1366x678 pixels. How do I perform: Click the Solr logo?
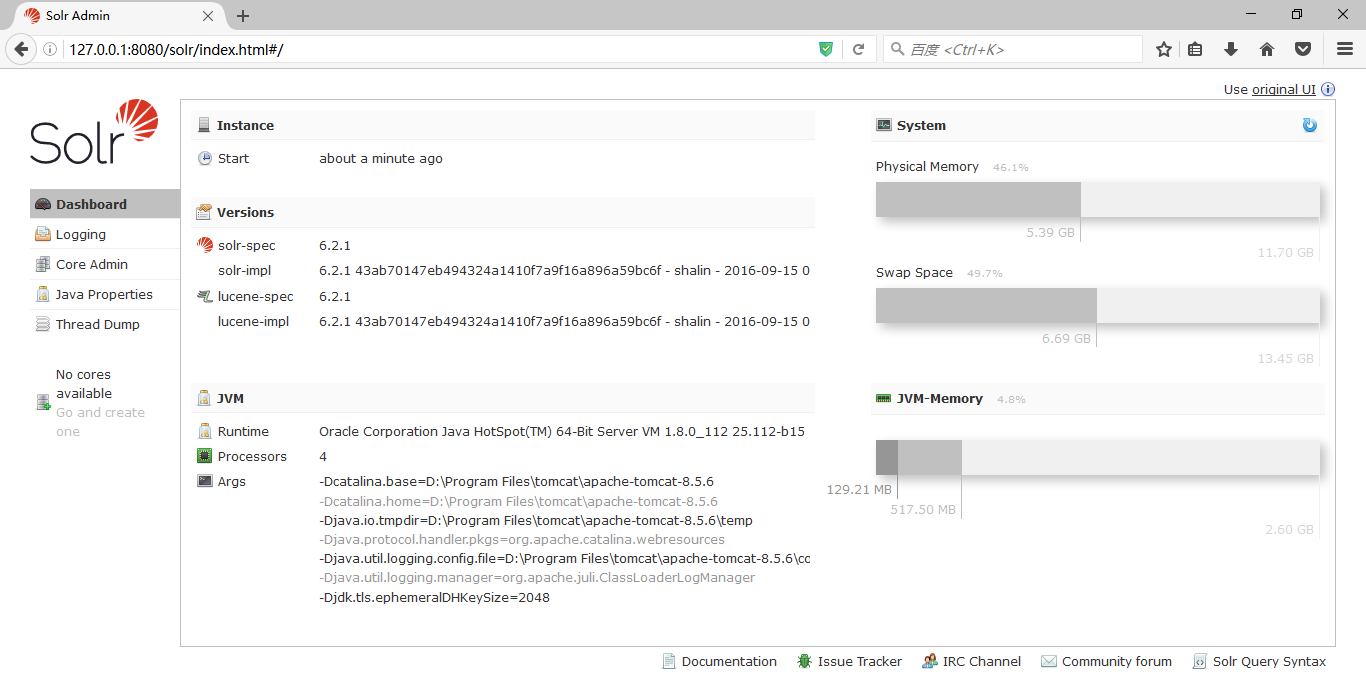click(x=94, y=133)
